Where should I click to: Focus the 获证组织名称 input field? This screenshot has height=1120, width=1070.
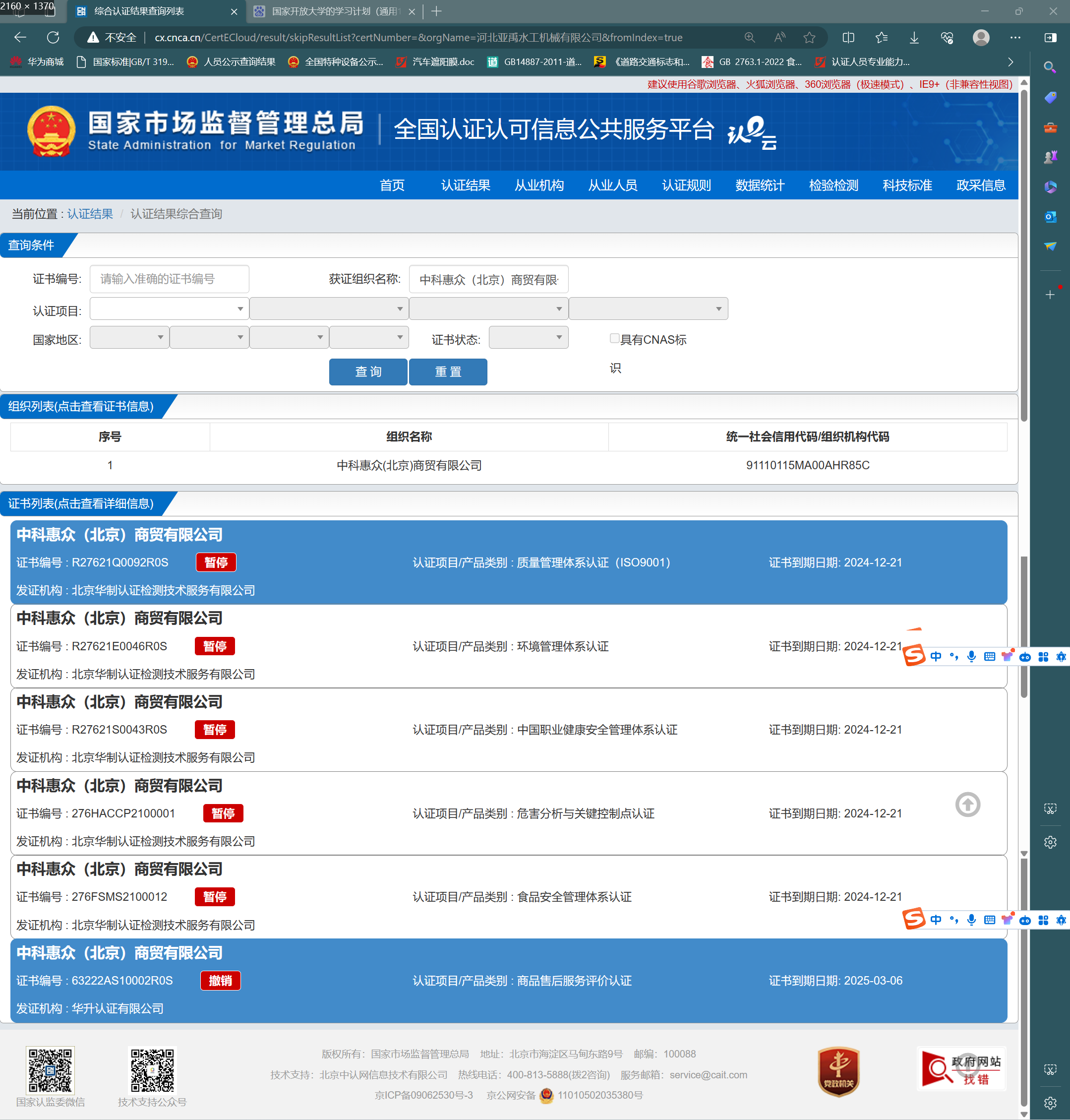pyautogui.click(x=489, y=279)
